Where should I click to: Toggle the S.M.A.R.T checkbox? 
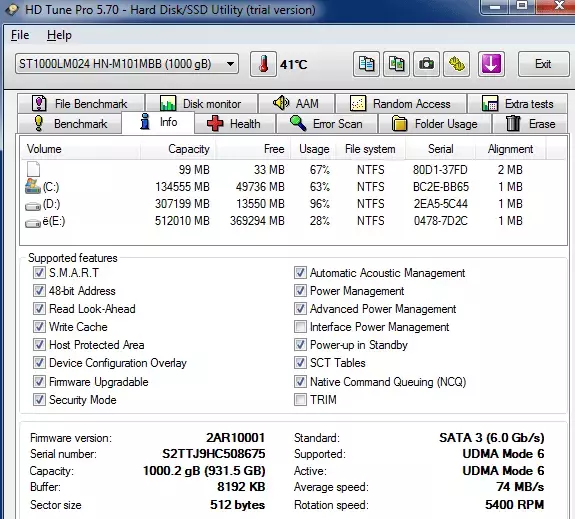coord(39,273)
